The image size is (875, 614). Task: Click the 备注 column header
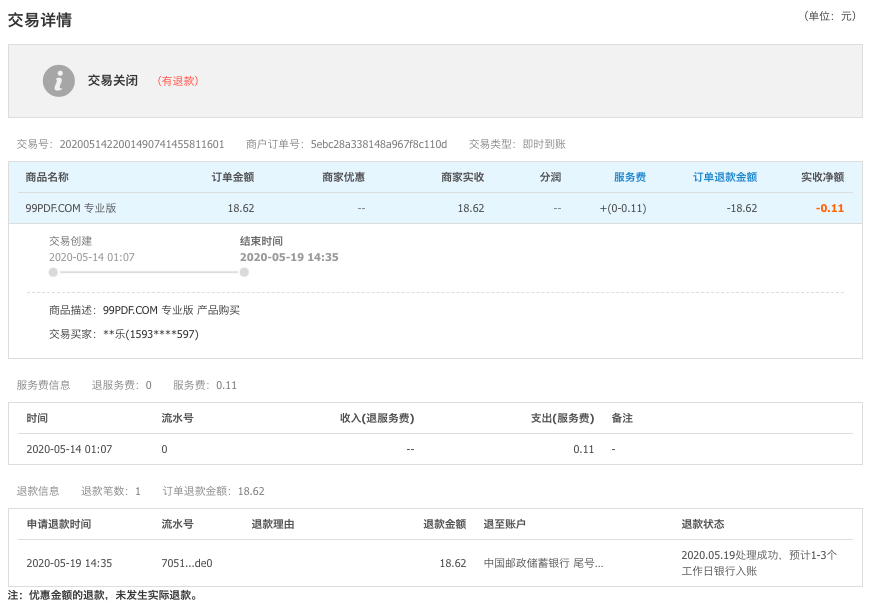pyautogui.click(x=622, y=419)
